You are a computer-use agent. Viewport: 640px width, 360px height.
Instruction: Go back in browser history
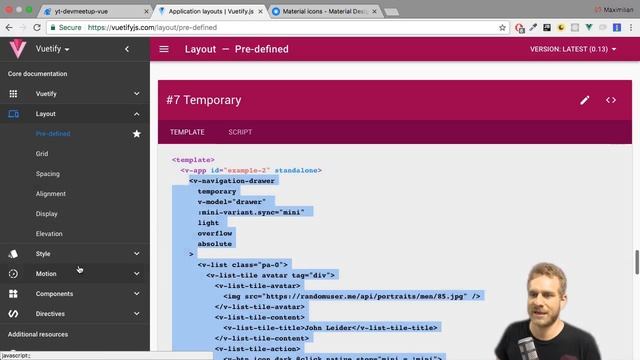coord(9,27)
